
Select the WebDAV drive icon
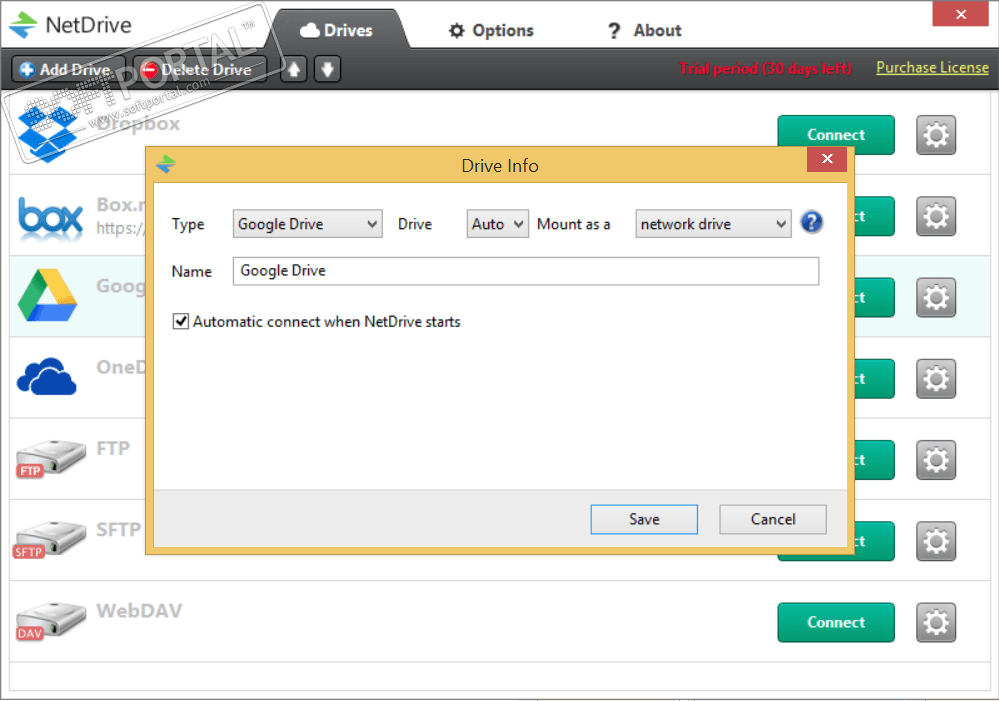pyautogui.click(x=50, y=621)
